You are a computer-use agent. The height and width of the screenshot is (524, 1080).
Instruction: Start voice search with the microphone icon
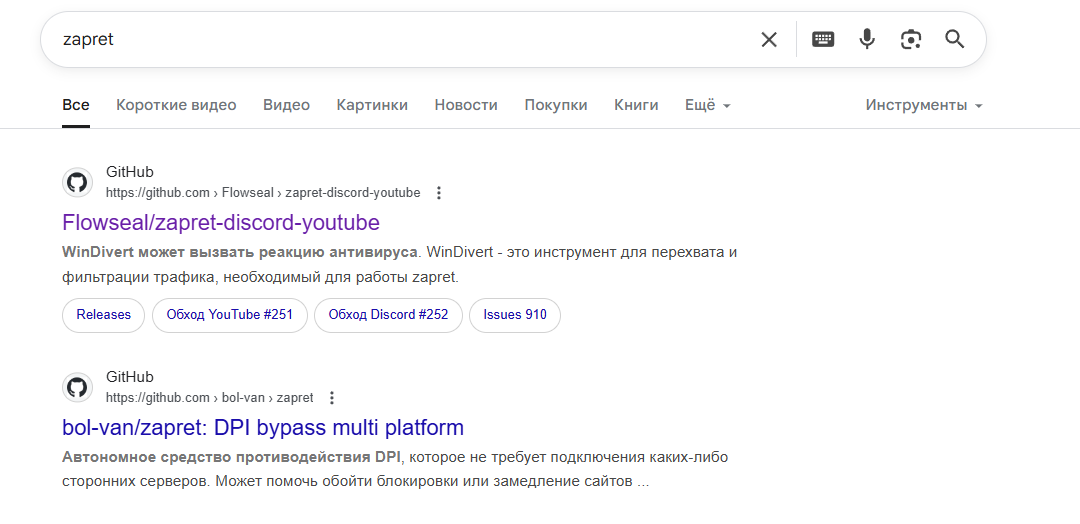(x=867, y=39)
